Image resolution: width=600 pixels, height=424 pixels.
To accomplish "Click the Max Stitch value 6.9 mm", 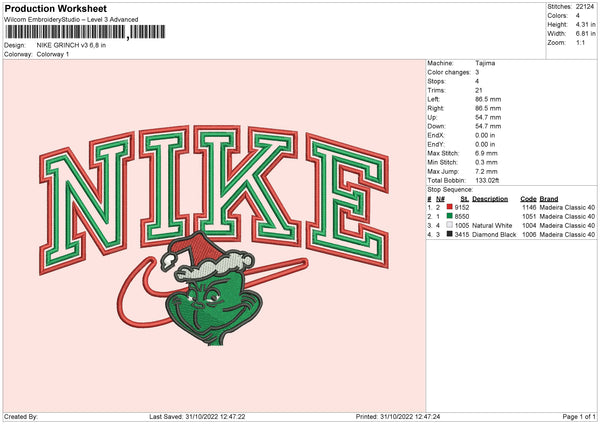I will 486,153.
